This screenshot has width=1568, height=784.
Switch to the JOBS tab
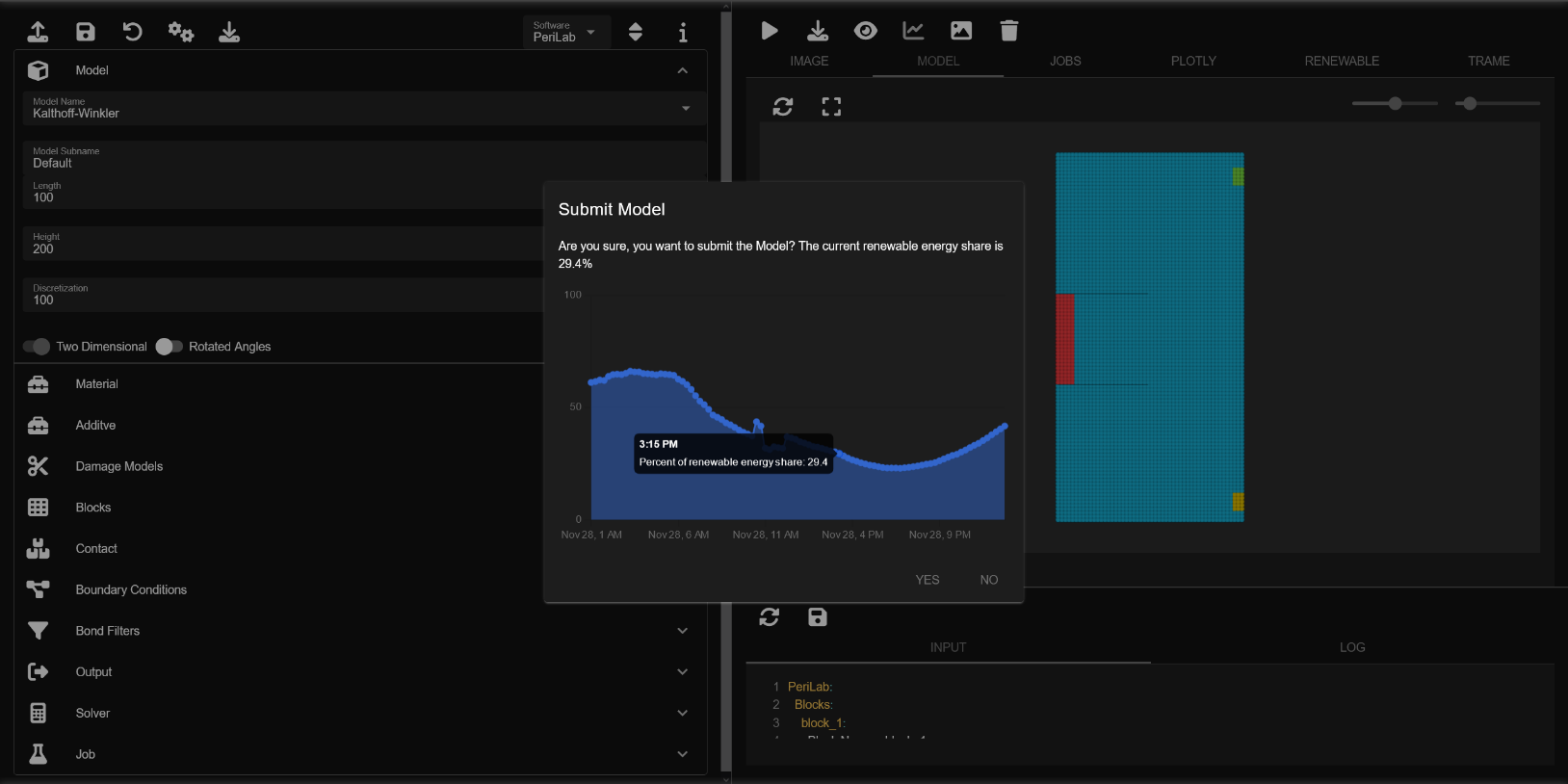coord(1065,61)
